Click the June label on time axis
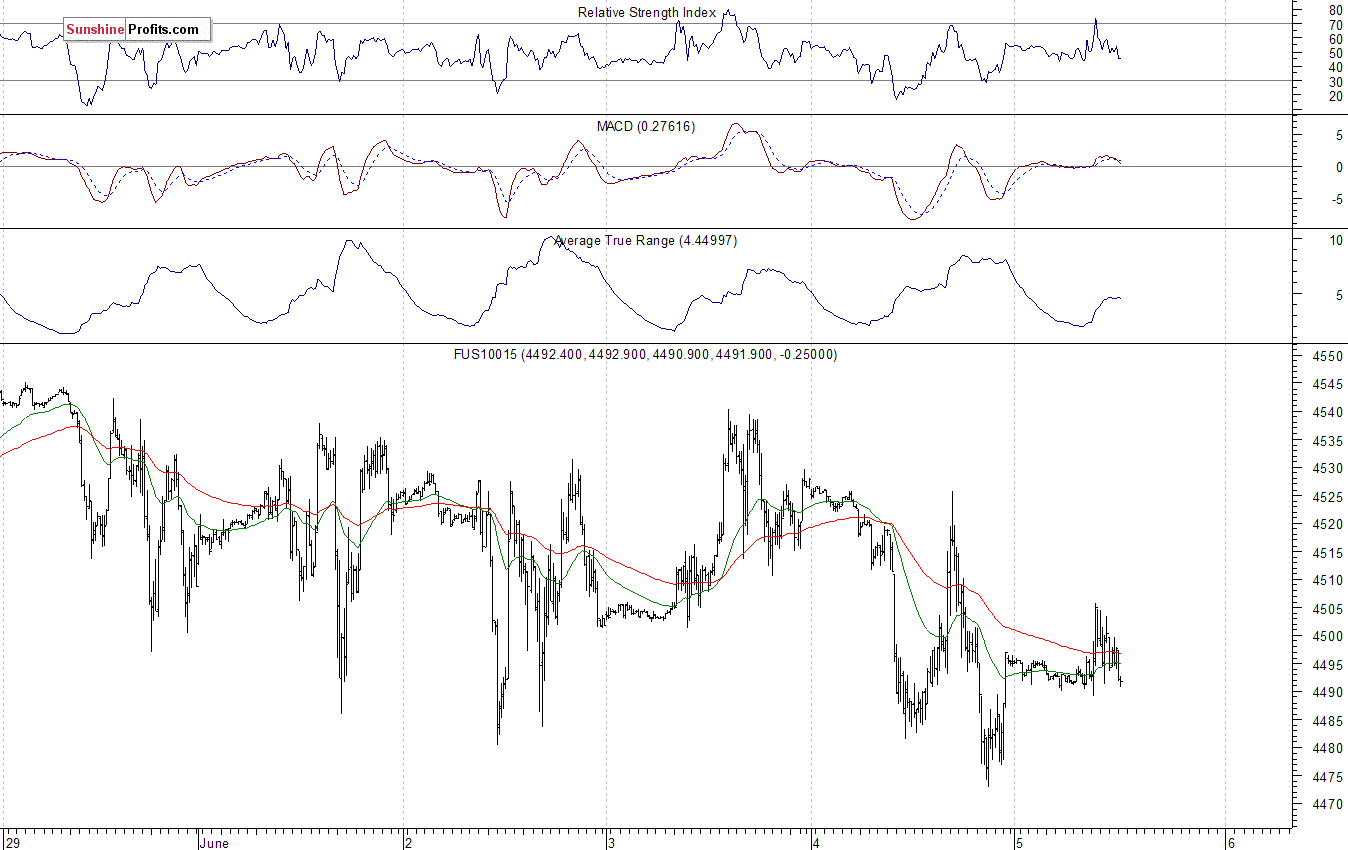 click(214, 843)
